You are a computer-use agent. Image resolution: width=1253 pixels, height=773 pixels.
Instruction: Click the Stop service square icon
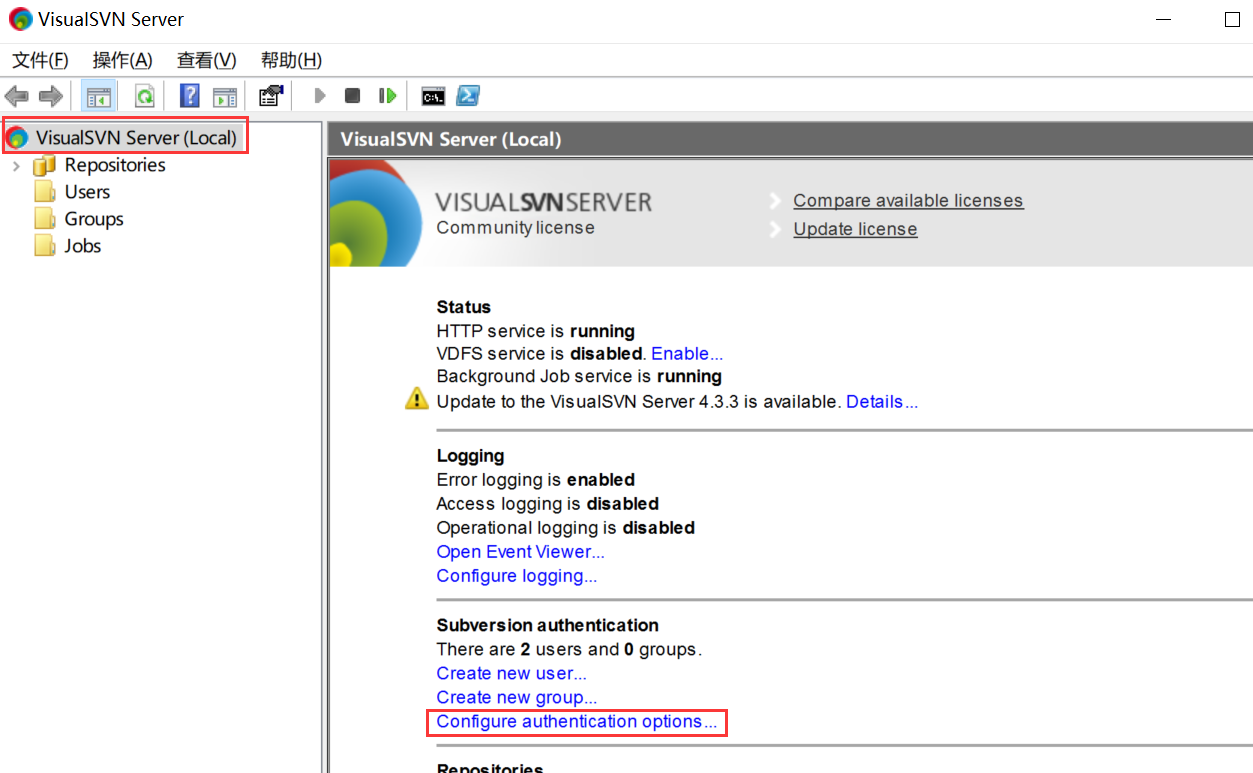point(352,96)
